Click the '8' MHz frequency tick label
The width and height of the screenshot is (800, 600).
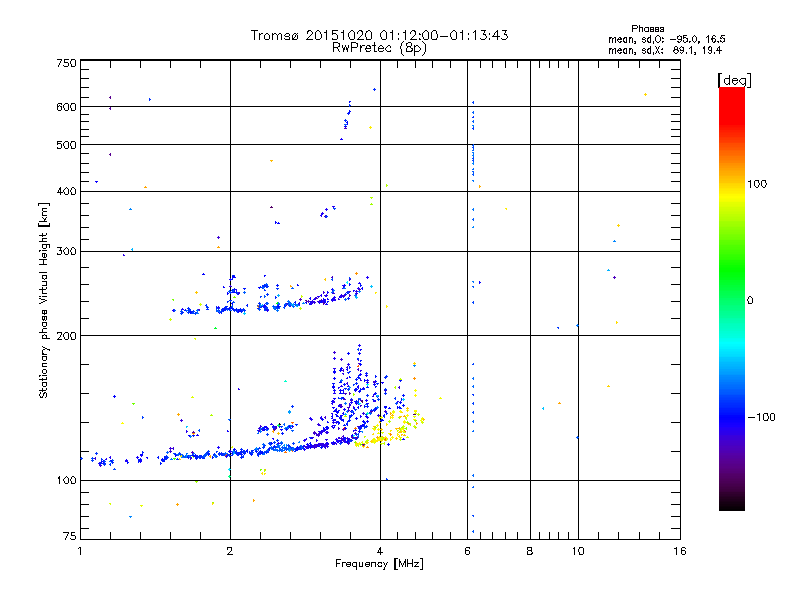tap(530, 551)
